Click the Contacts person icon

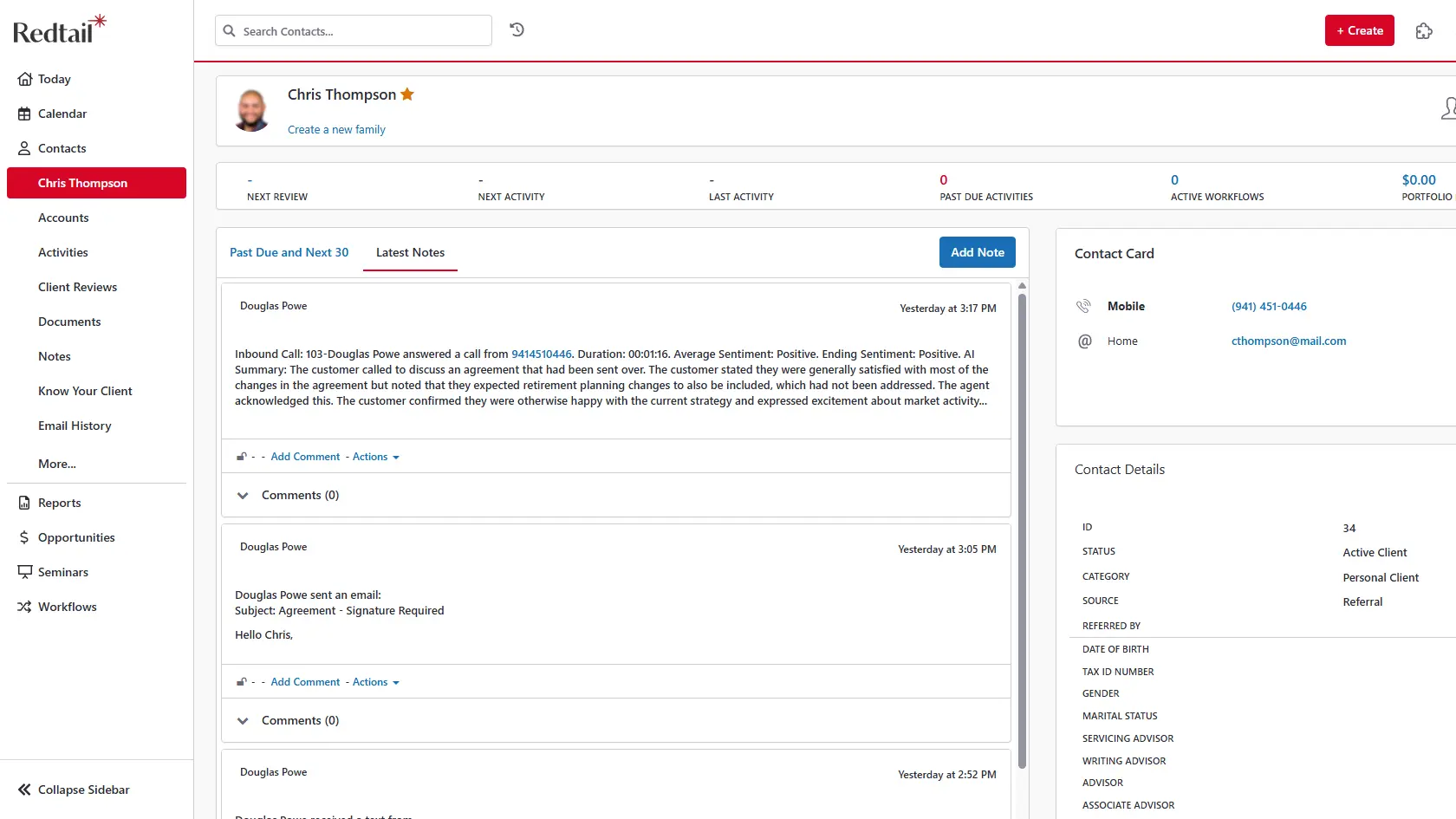[x=24, y=148]
